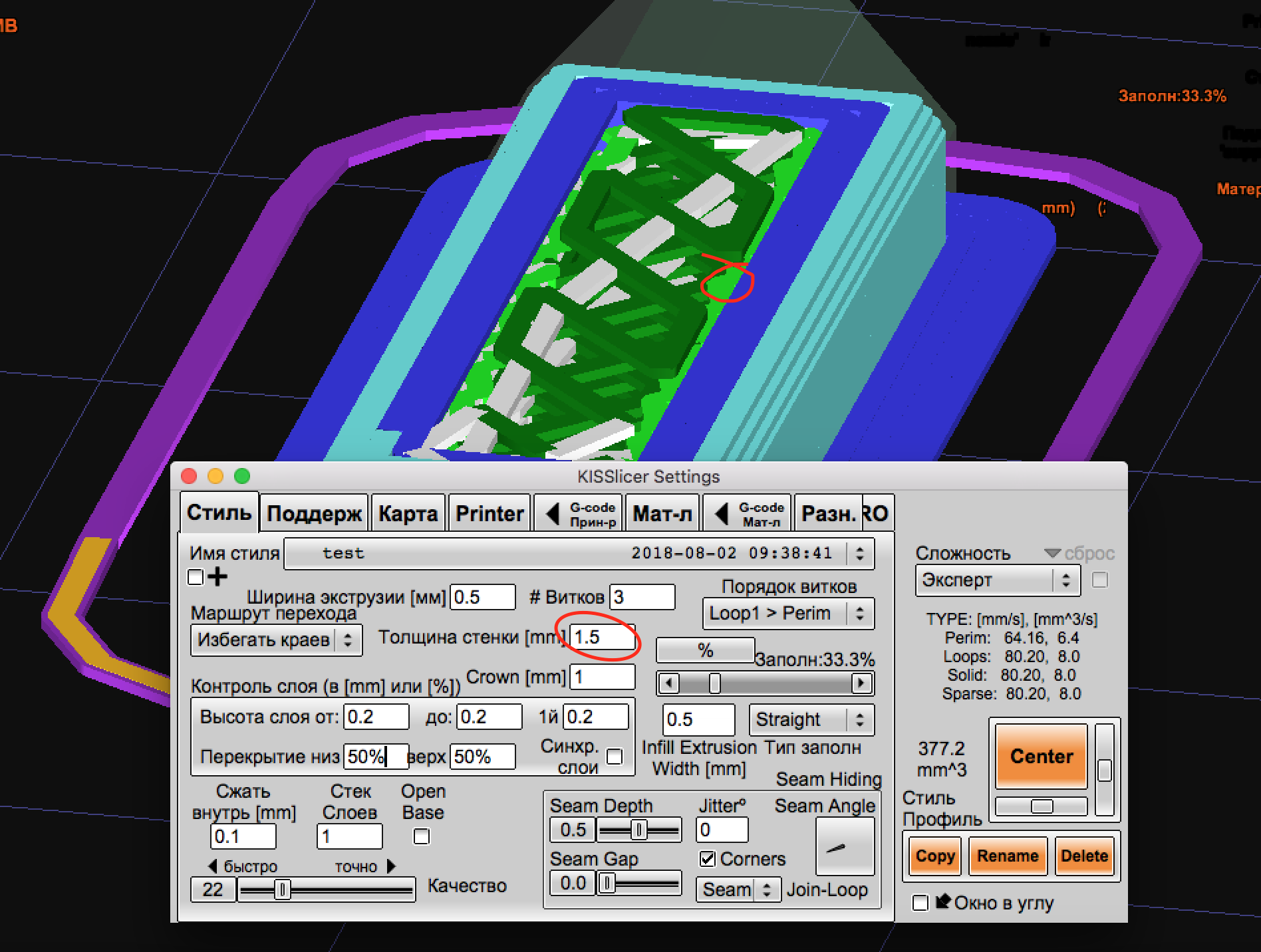
Task: Open the Эксперт complexity dropdown
Action: tap(997, 580)
